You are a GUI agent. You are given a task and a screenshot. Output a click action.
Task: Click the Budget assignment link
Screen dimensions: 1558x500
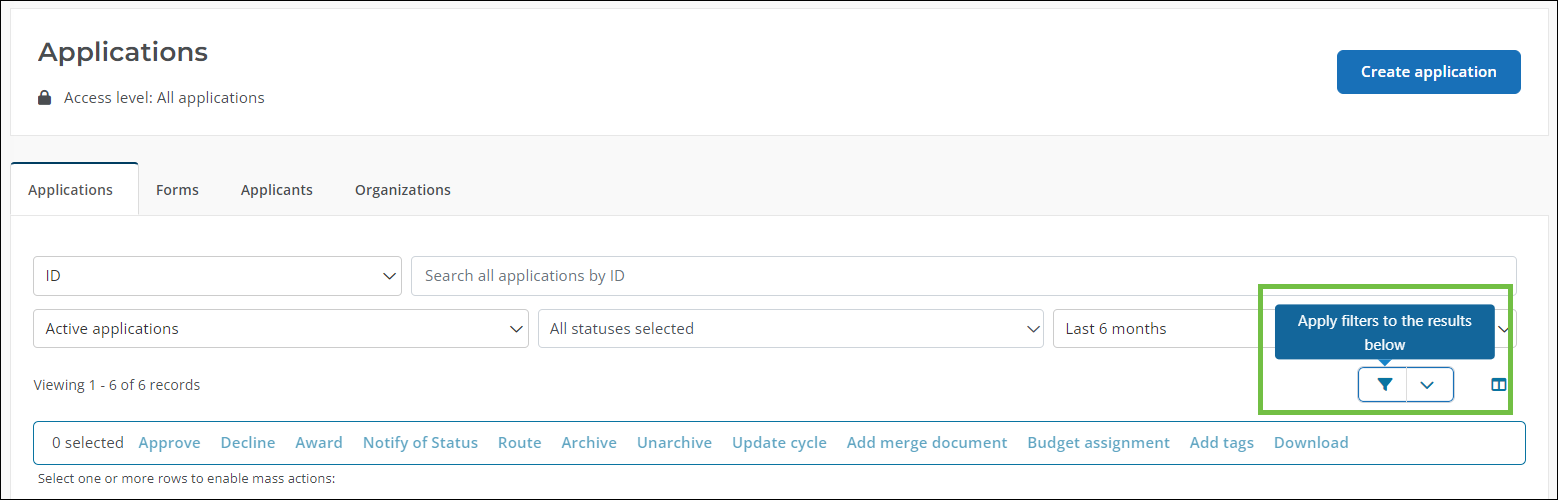1098,443
